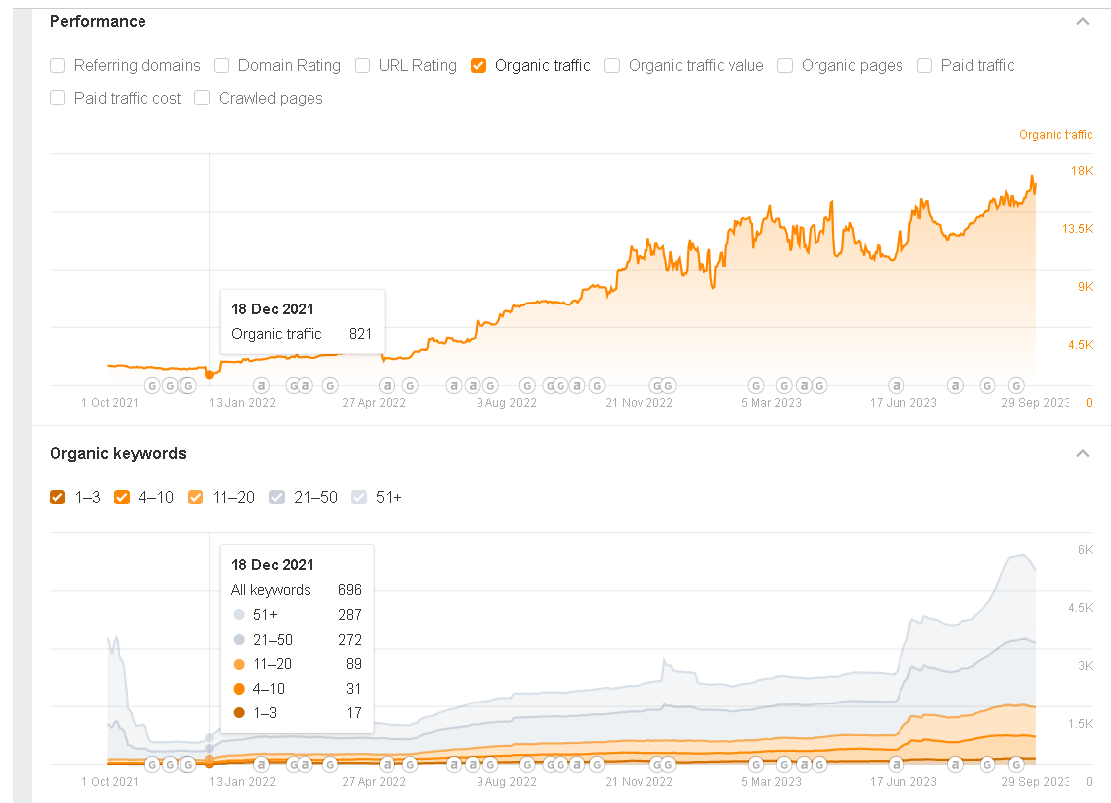Enable the Referring domains checkbox
Screen dimensions: 1111x803
click(x=59, y=66)
